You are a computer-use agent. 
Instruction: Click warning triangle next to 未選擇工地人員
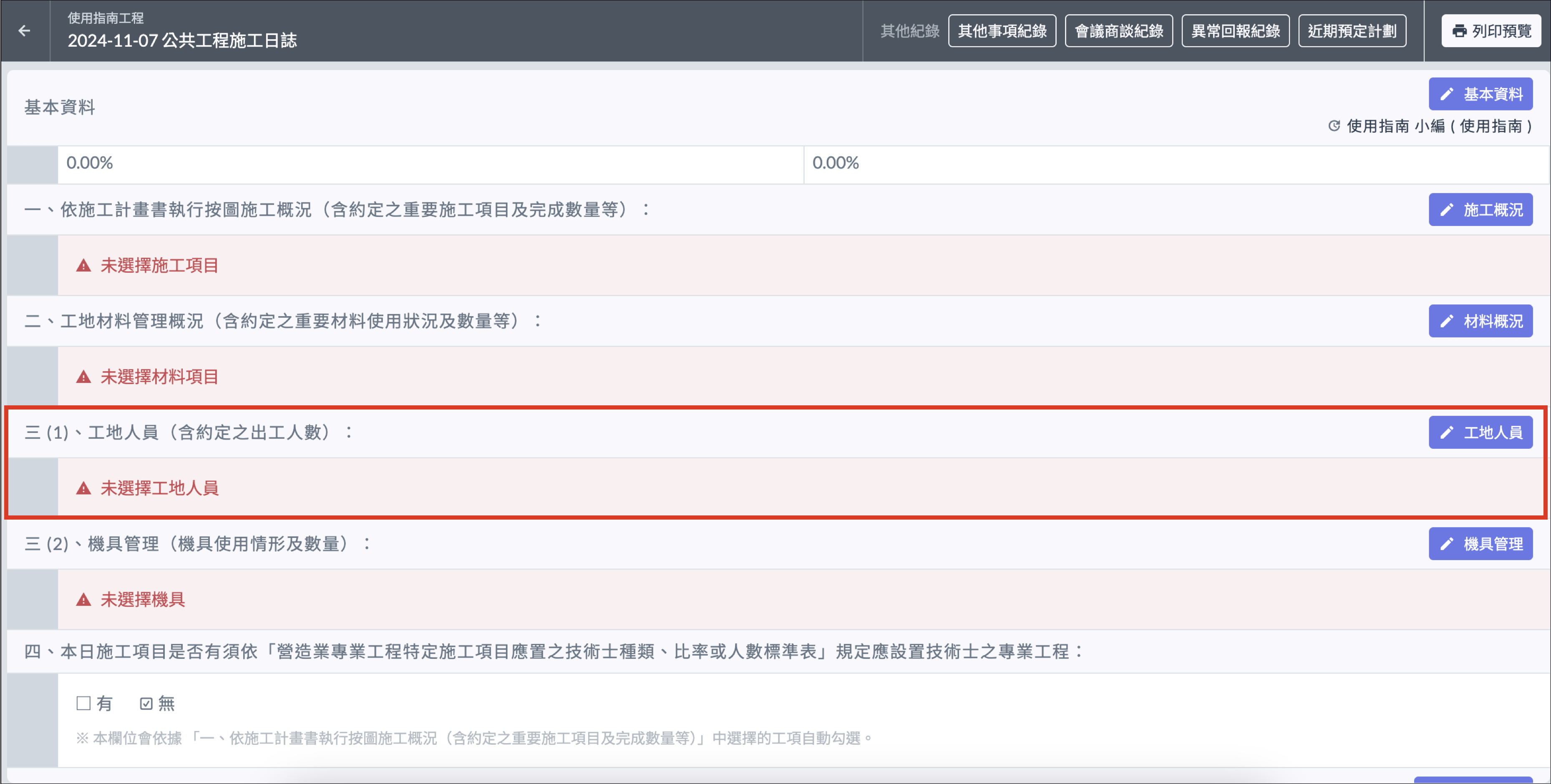84,488
